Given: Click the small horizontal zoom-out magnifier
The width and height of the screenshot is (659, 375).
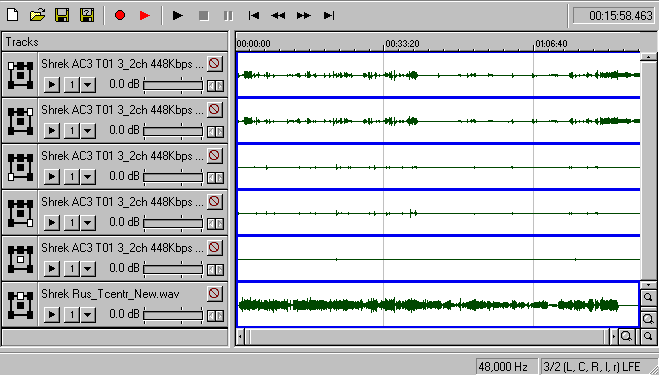Looking at the screenshot, I should (648, 336).
